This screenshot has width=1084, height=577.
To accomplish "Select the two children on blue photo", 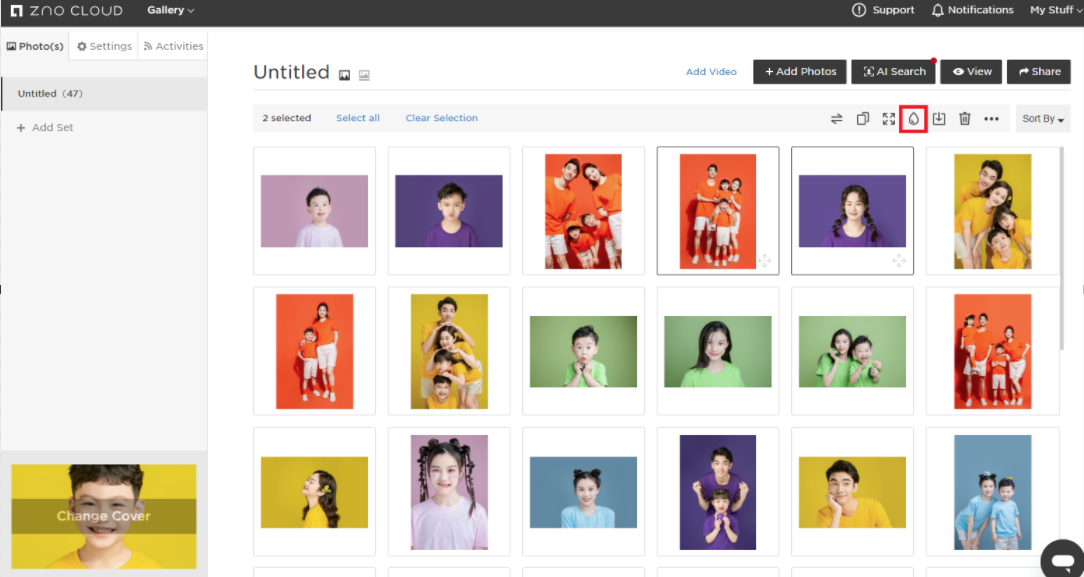I will 993,492.
